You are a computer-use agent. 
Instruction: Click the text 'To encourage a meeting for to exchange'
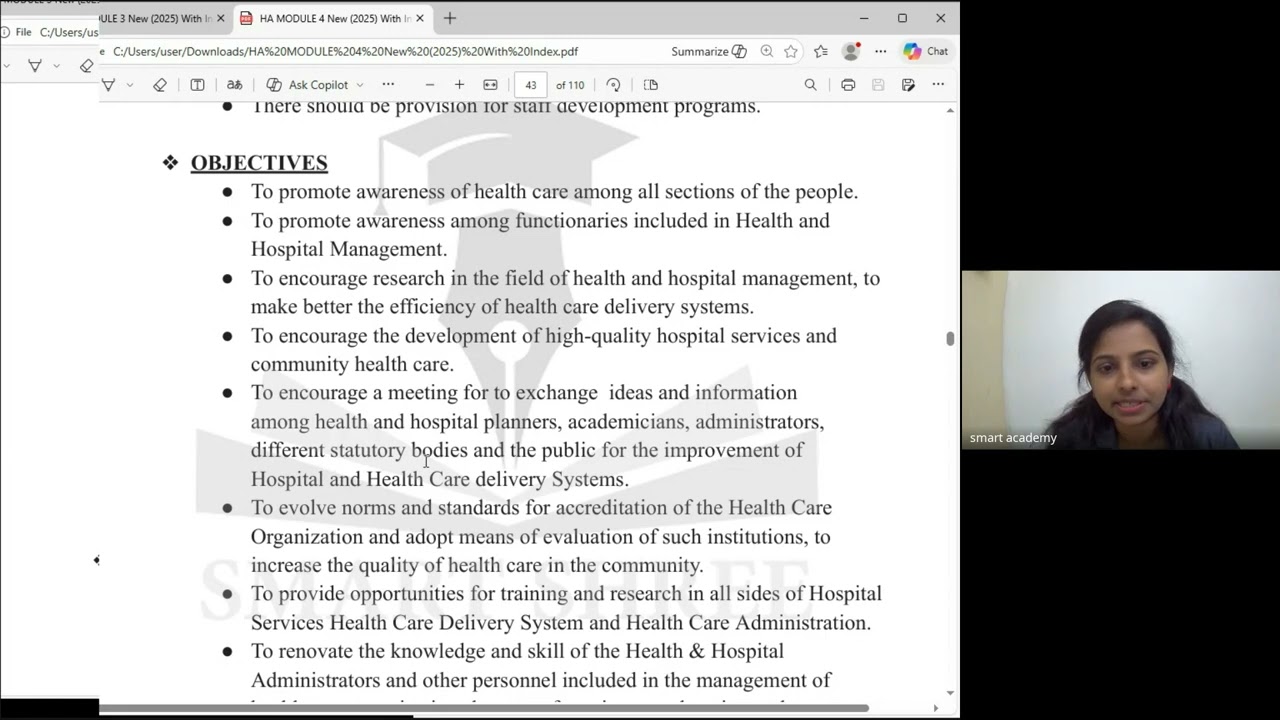coord(424,393)
